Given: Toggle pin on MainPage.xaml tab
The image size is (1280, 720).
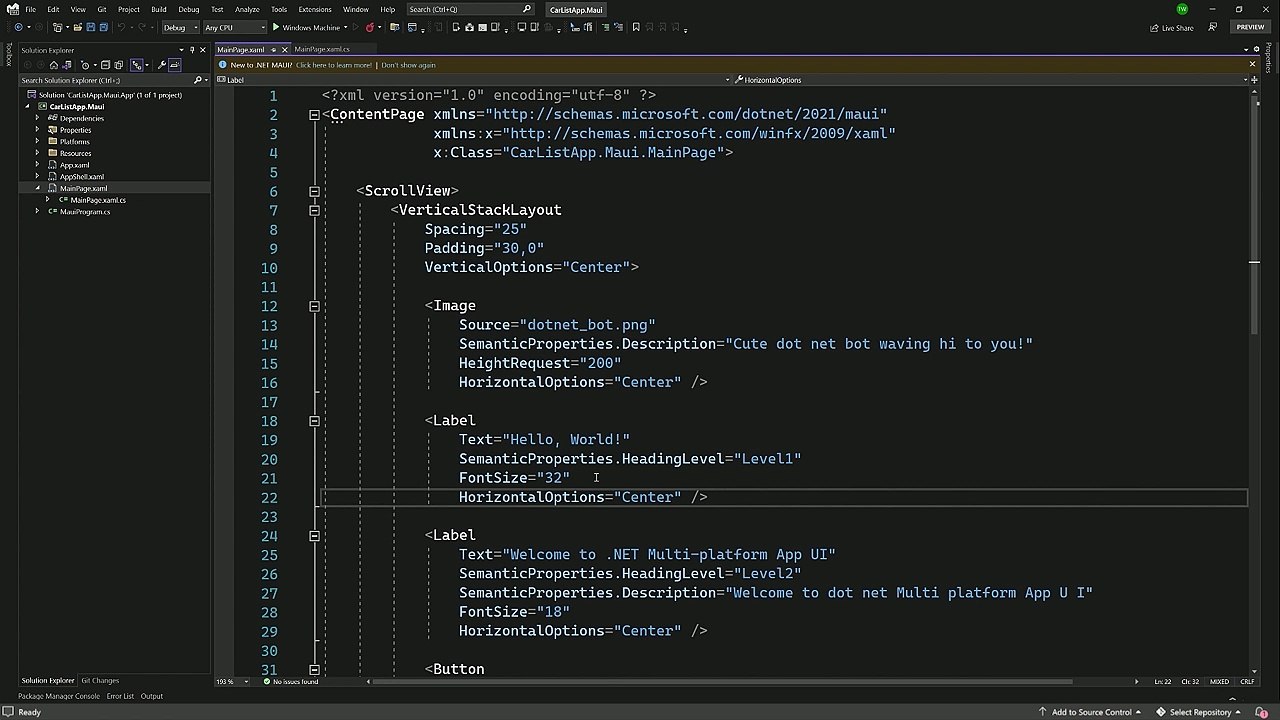Looking at the screenshot, I should click(272, 49).
